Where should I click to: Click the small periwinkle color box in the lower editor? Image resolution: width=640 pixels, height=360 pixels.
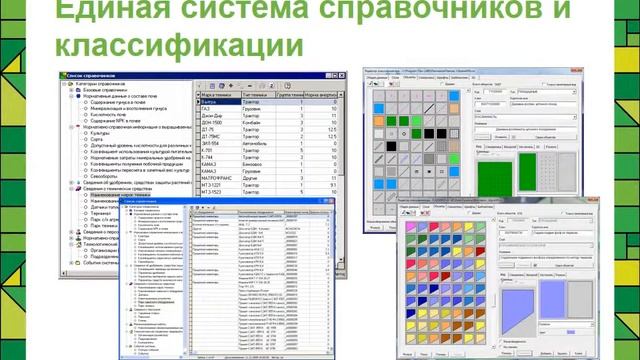point(571,332)
